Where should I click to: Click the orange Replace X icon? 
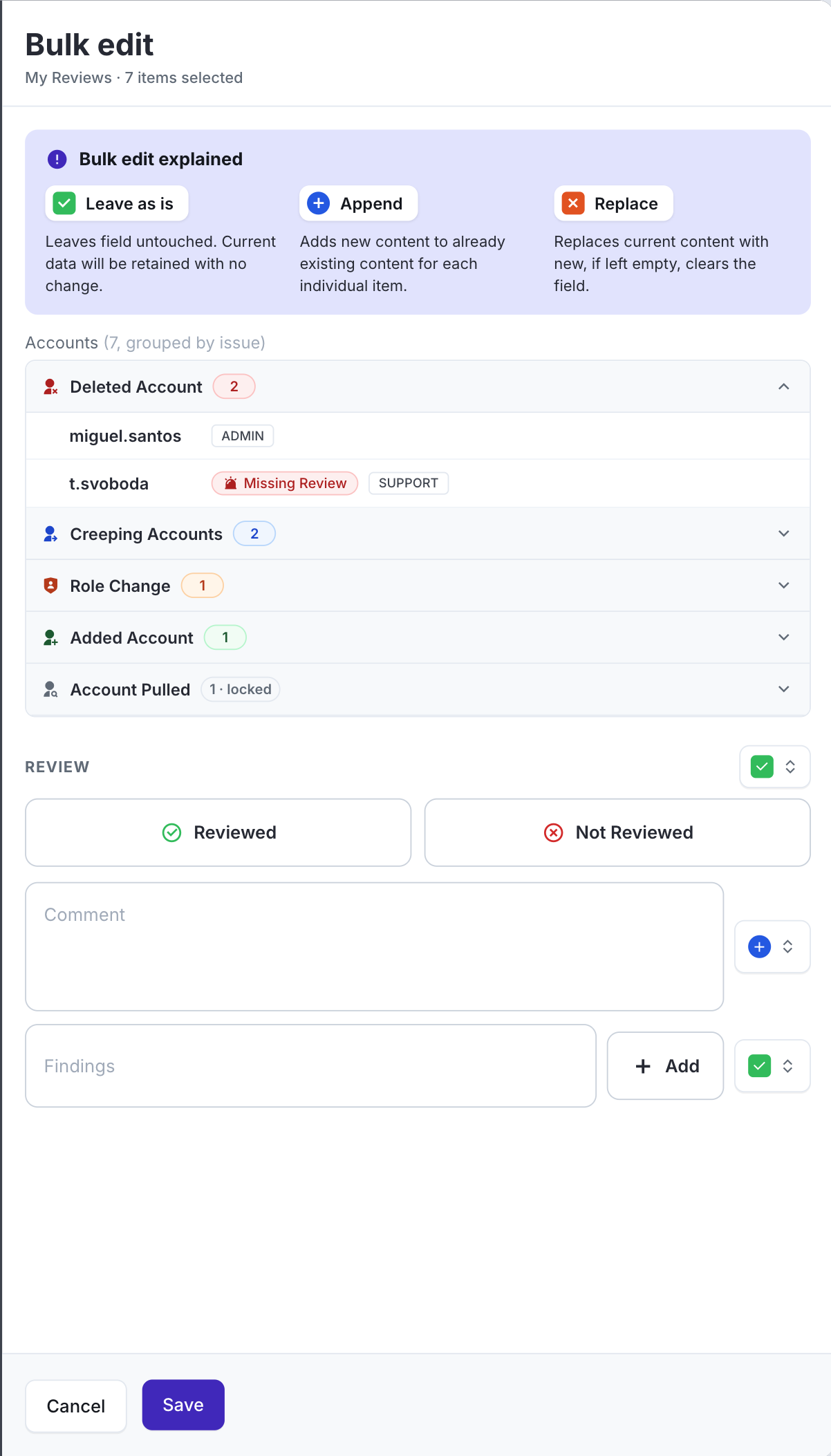tap(573, 204)
